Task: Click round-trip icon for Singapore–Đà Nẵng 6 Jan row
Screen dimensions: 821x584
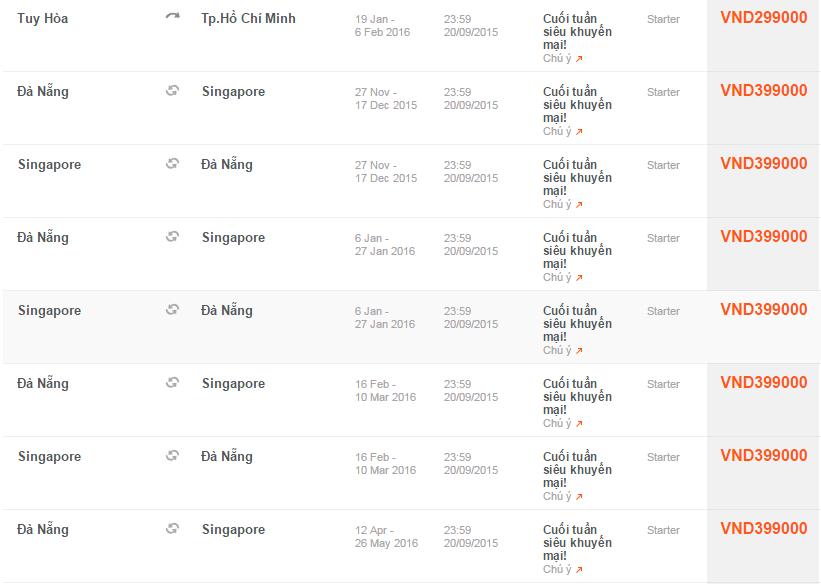Action: click(x=172, y=310)
